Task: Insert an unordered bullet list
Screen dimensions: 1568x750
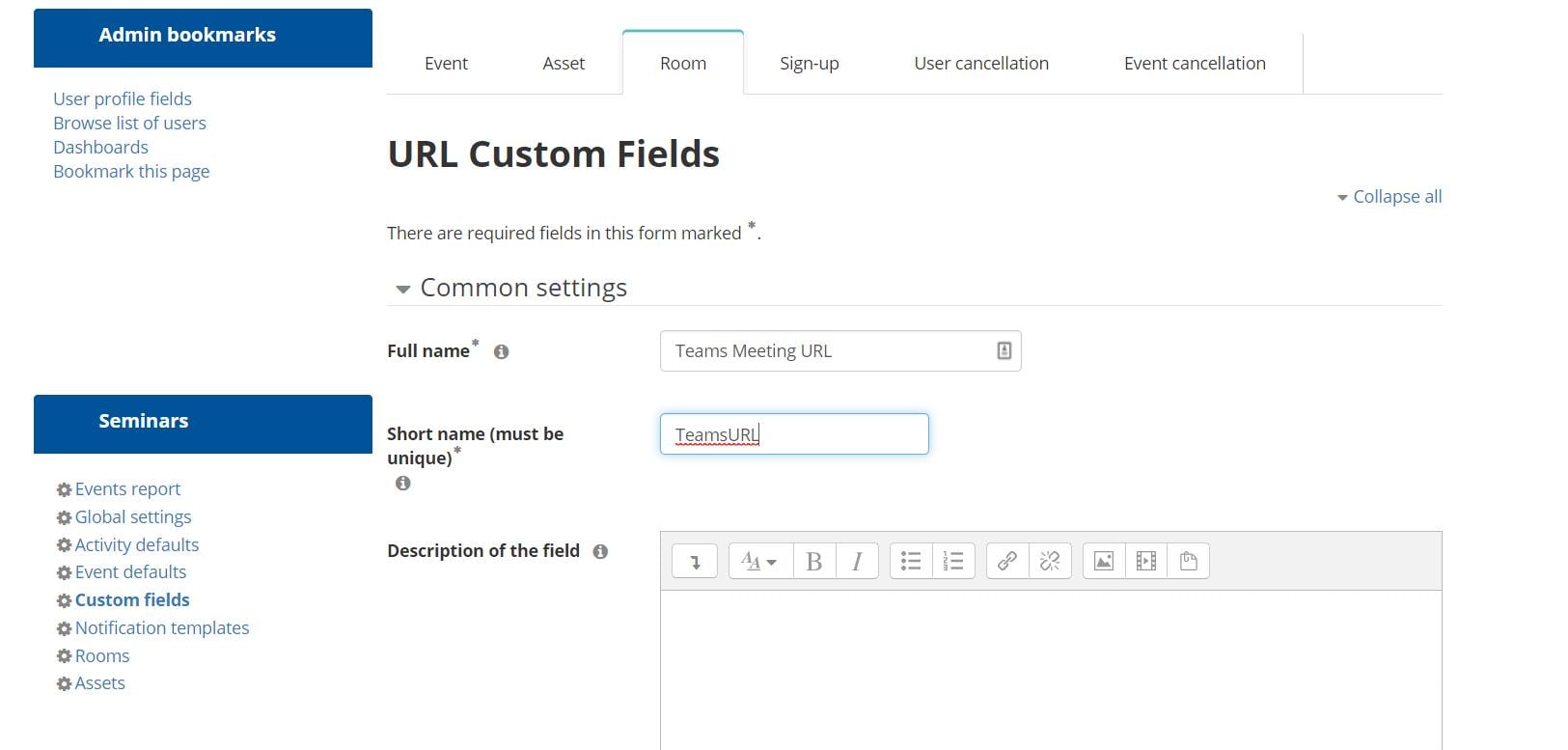Action: click(910, 561)
